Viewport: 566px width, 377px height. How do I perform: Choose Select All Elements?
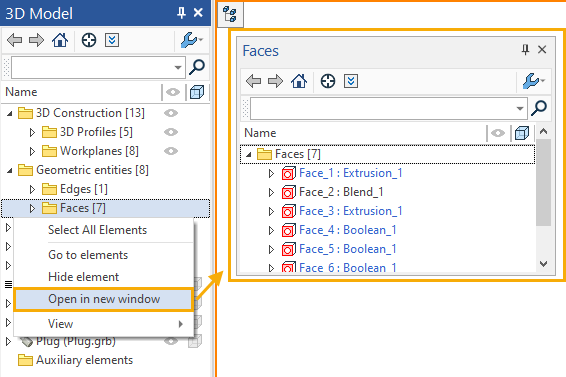point(97,230)
